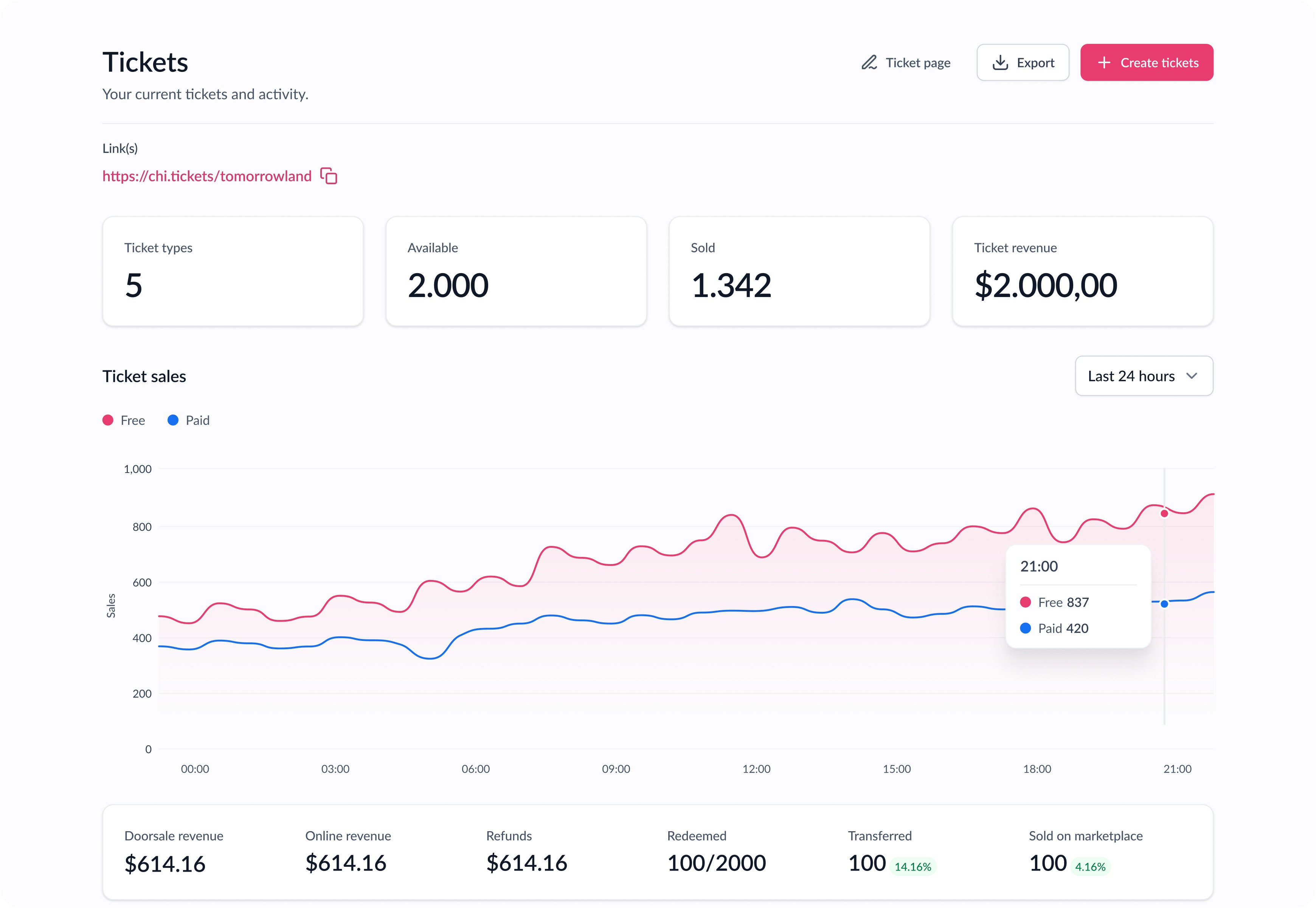Screen dimensions: 1316x908
Task: Click the download icon in Export
Action: 1000,62
